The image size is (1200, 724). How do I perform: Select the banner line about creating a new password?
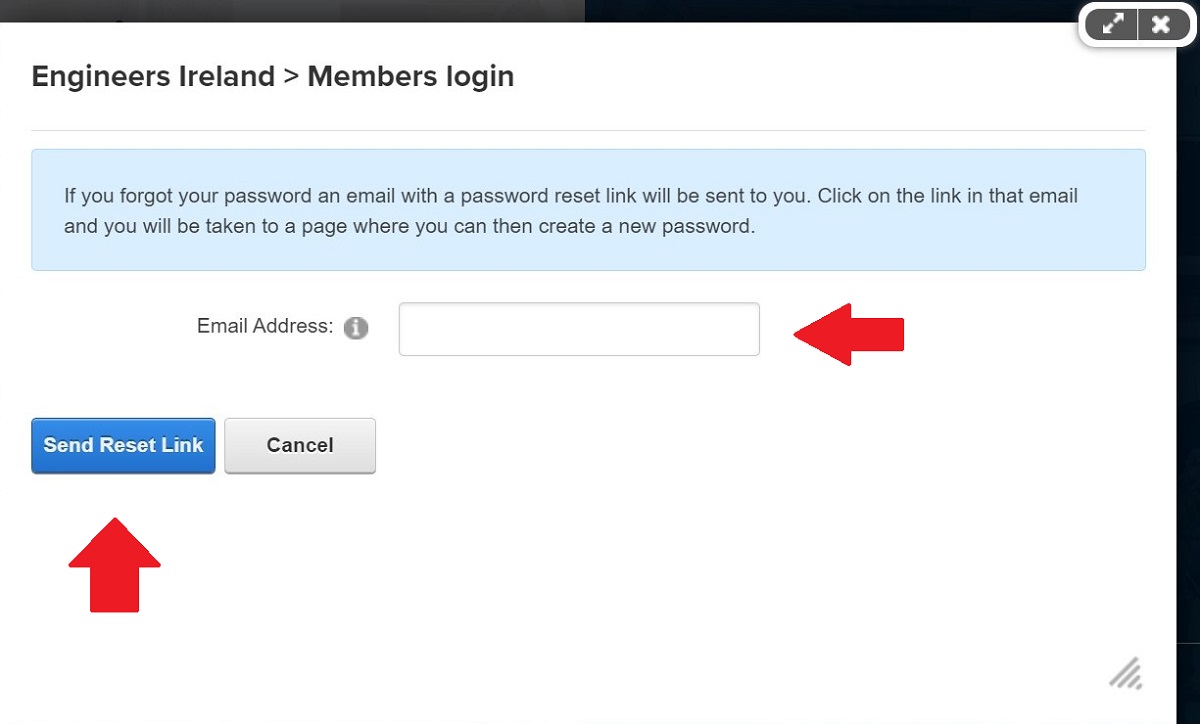[x=410, y=226]
